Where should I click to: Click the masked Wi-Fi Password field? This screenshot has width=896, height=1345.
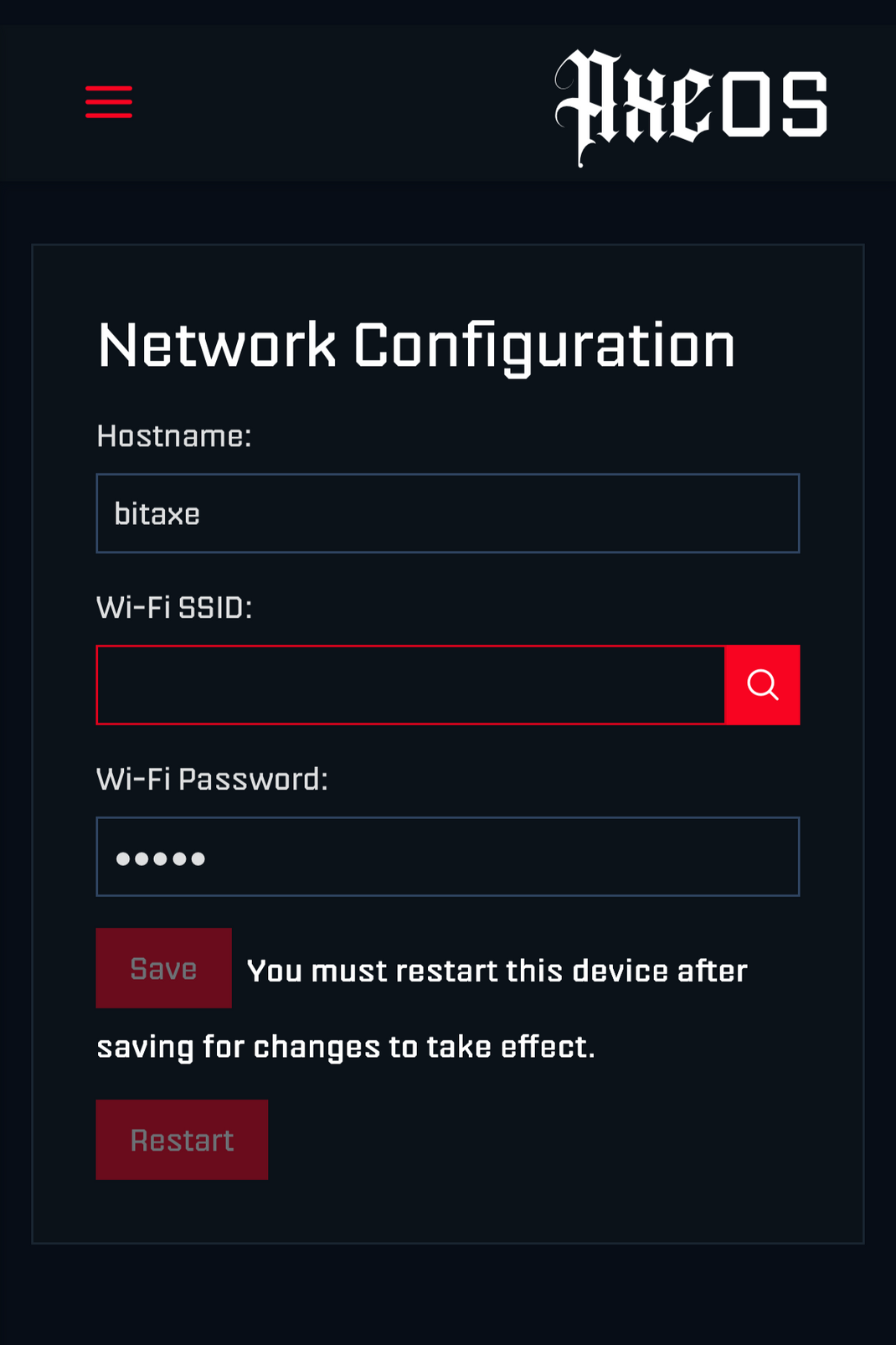pos(448,857)
